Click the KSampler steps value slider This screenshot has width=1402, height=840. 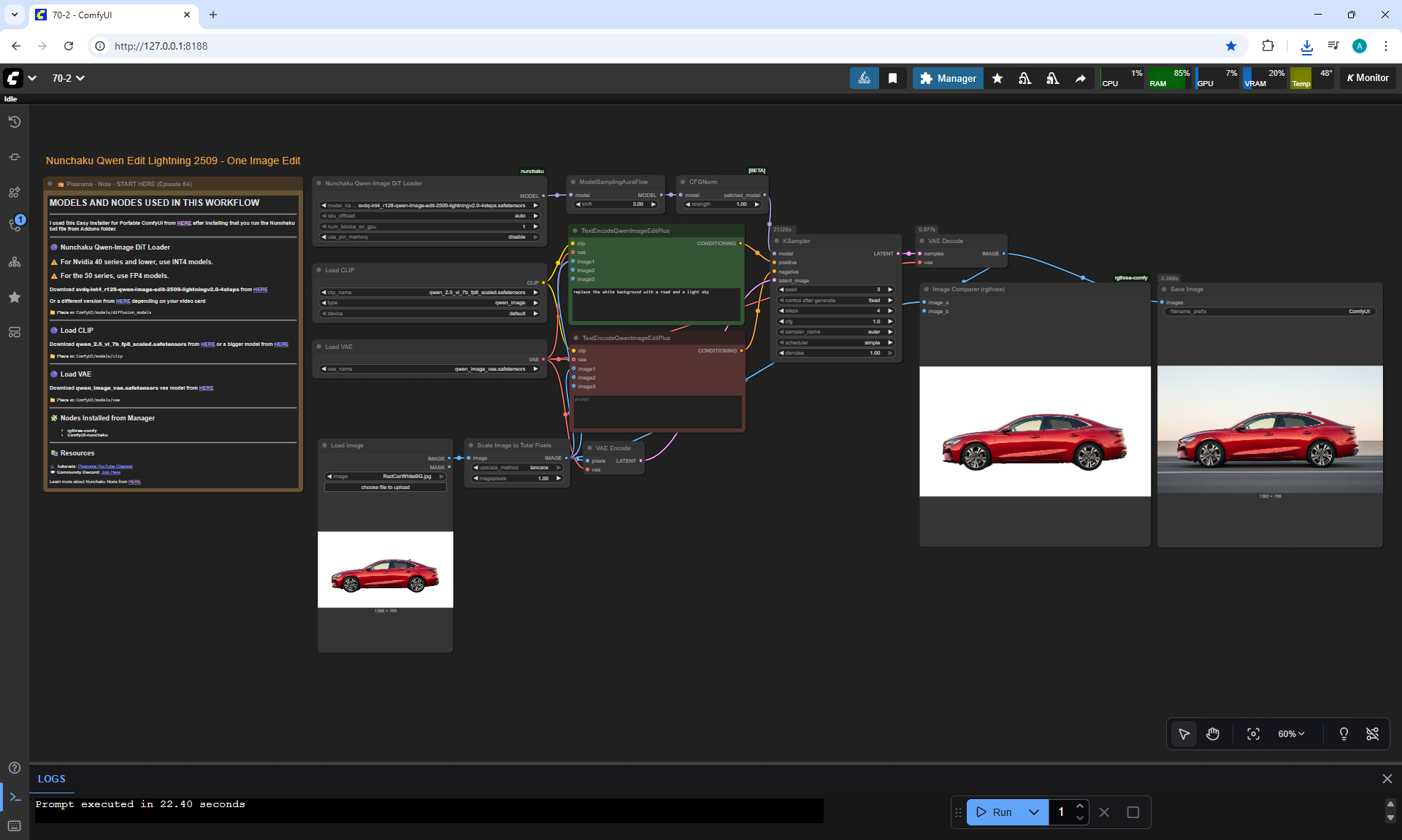coord(835,311)
